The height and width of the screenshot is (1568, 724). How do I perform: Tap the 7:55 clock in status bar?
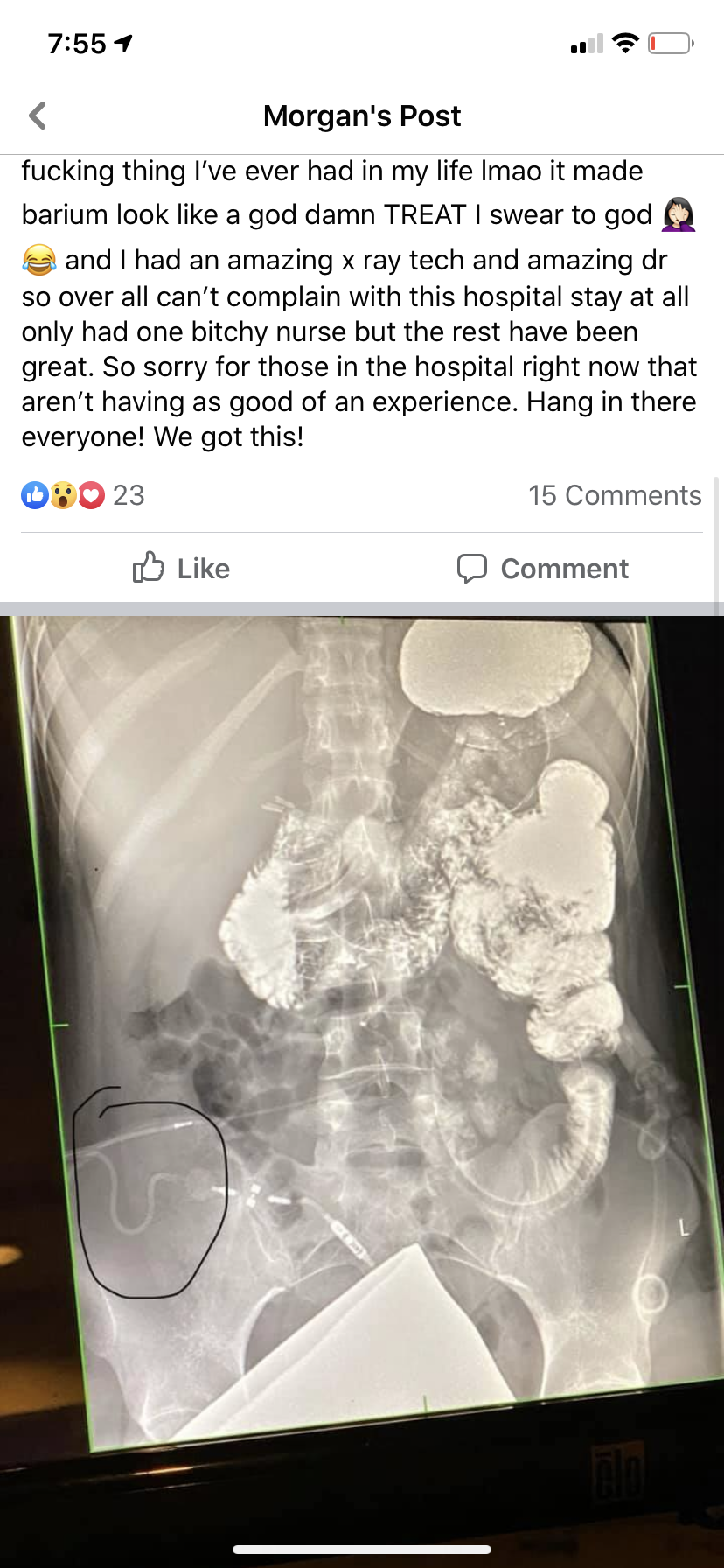77,43
